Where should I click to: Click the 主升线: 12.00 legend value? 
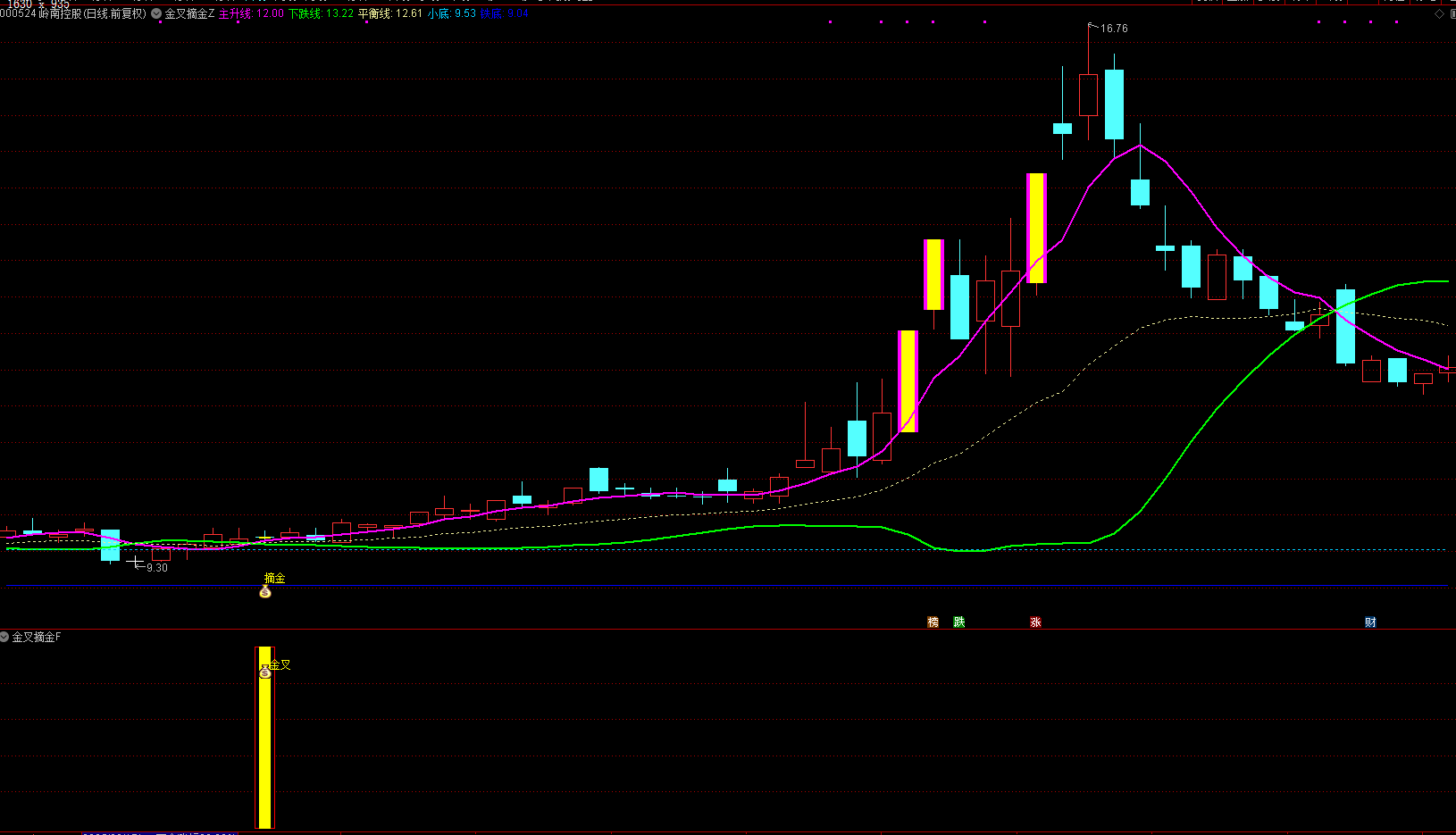[x=251, y=14]
